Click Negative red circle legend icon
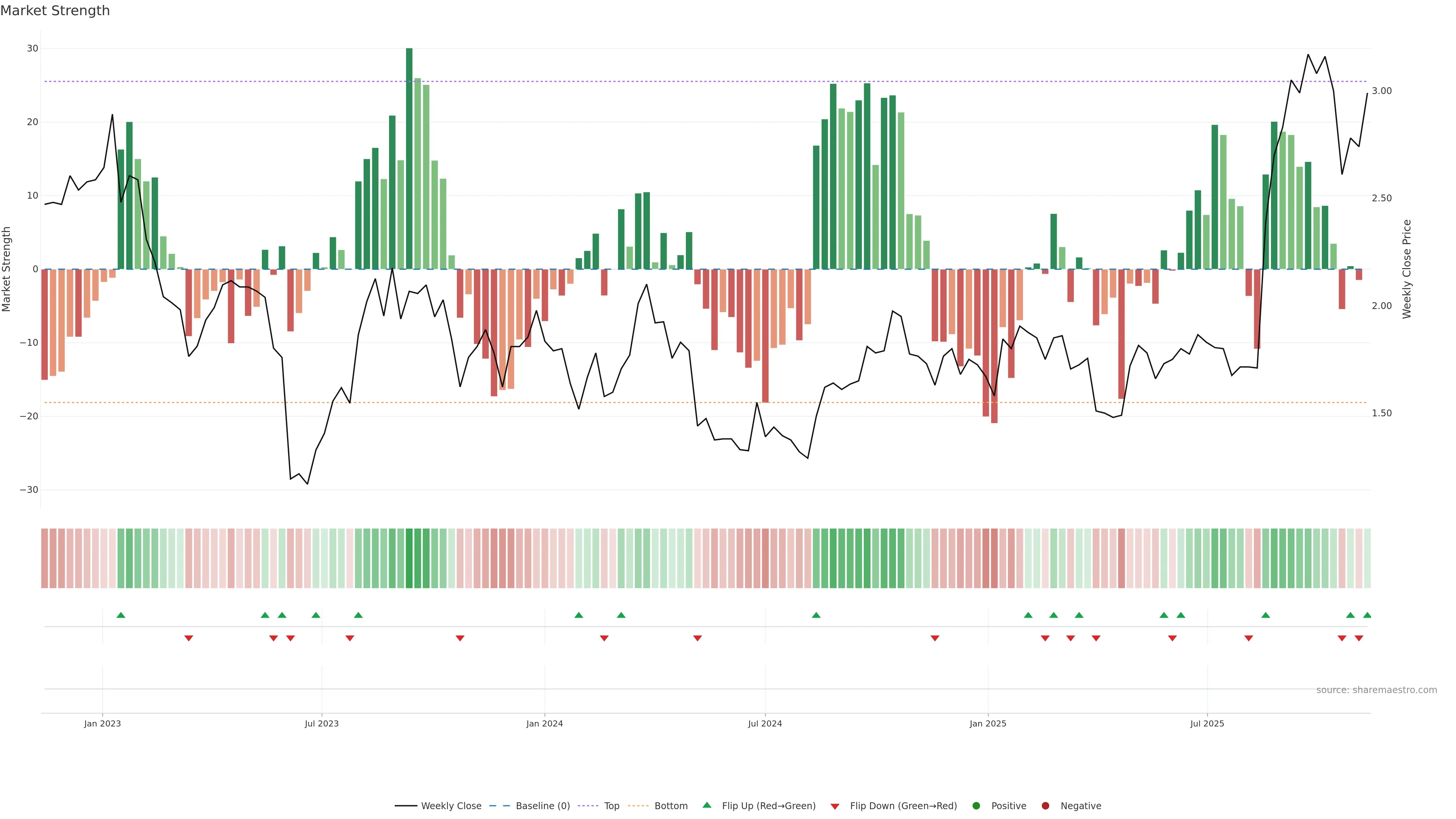Viewport: 1456px width, 819px height. tap(1045, 806)
